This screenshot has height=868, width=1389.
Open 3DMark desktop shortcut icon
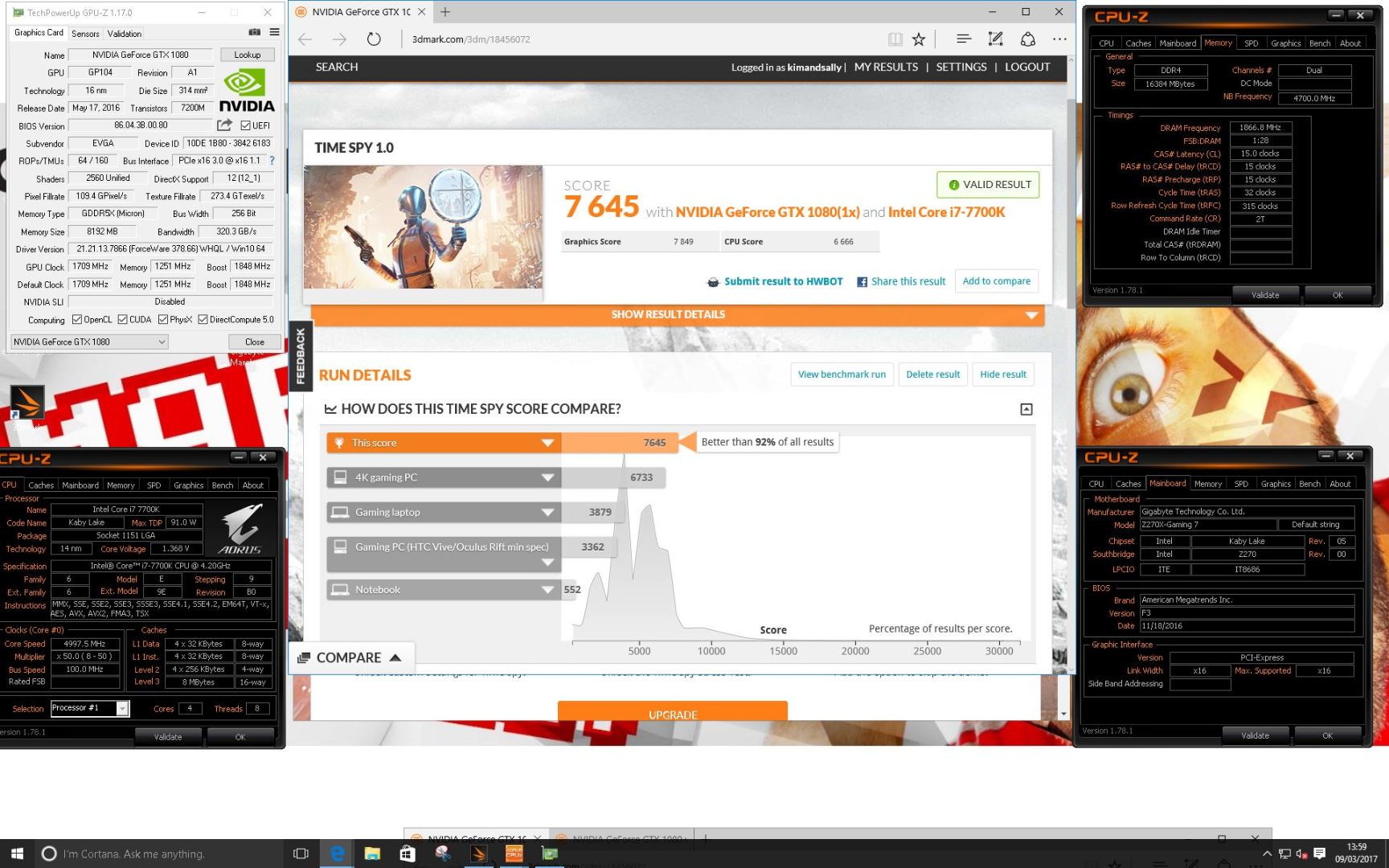tap(27, 402)
